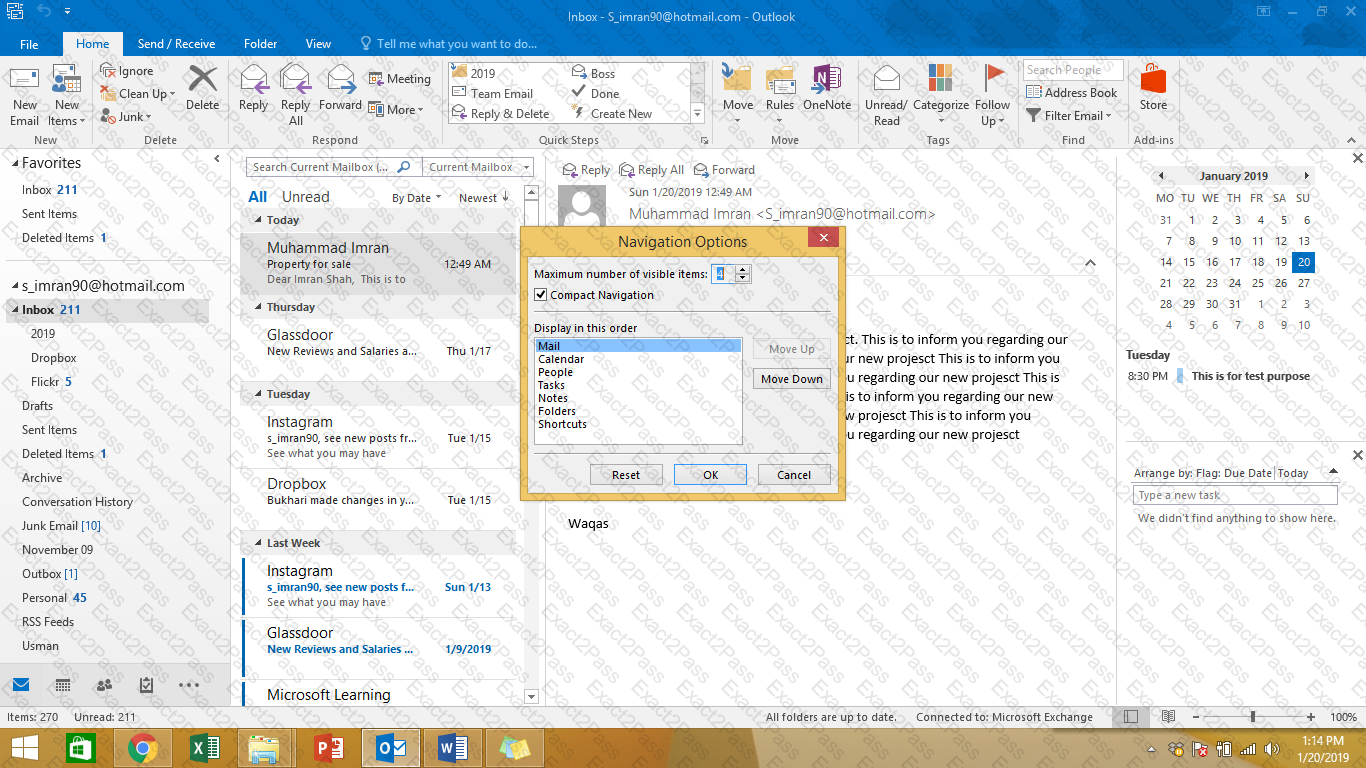Open the Folder ribbon tab
Screen dimensions: 1366x768
pyautogui.click(x=260, y=44)
